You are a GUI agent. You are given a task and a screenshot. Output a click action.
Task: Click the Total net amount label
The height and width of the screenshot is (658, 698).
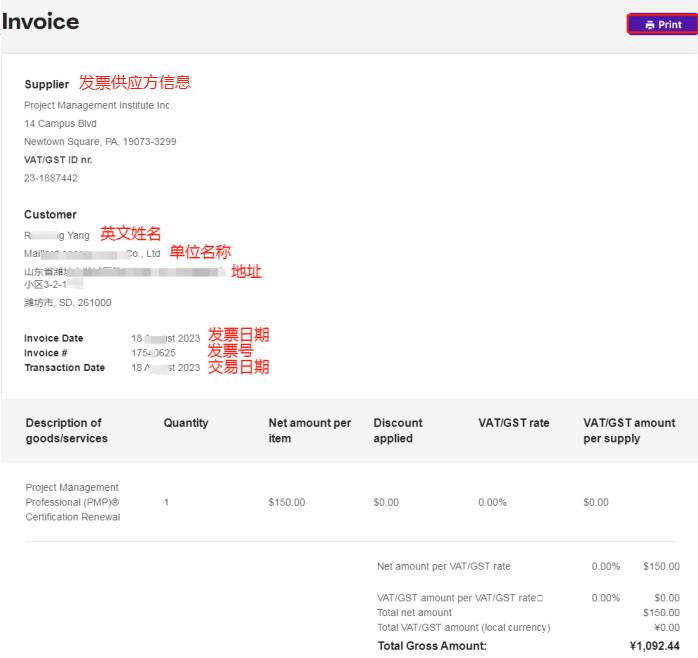414,612
